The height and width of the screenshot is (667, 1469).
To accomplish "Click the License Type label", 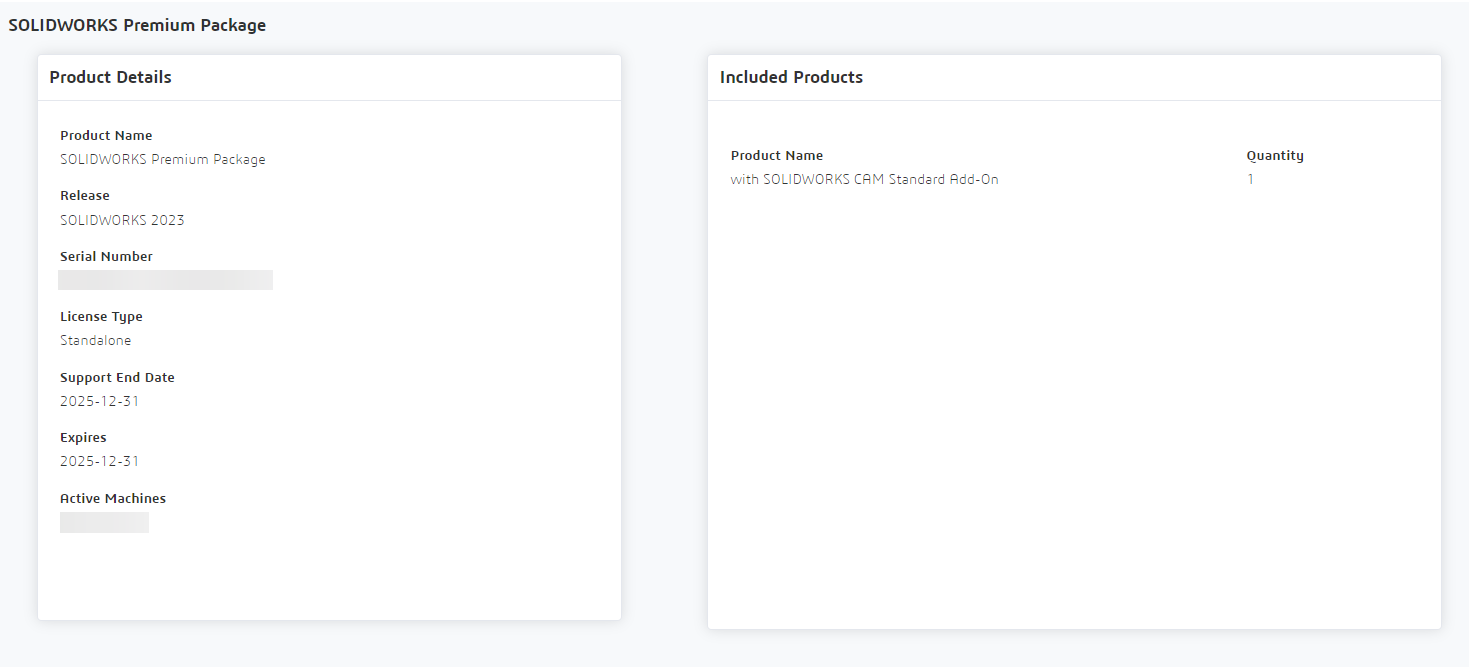I will point(101,317).
